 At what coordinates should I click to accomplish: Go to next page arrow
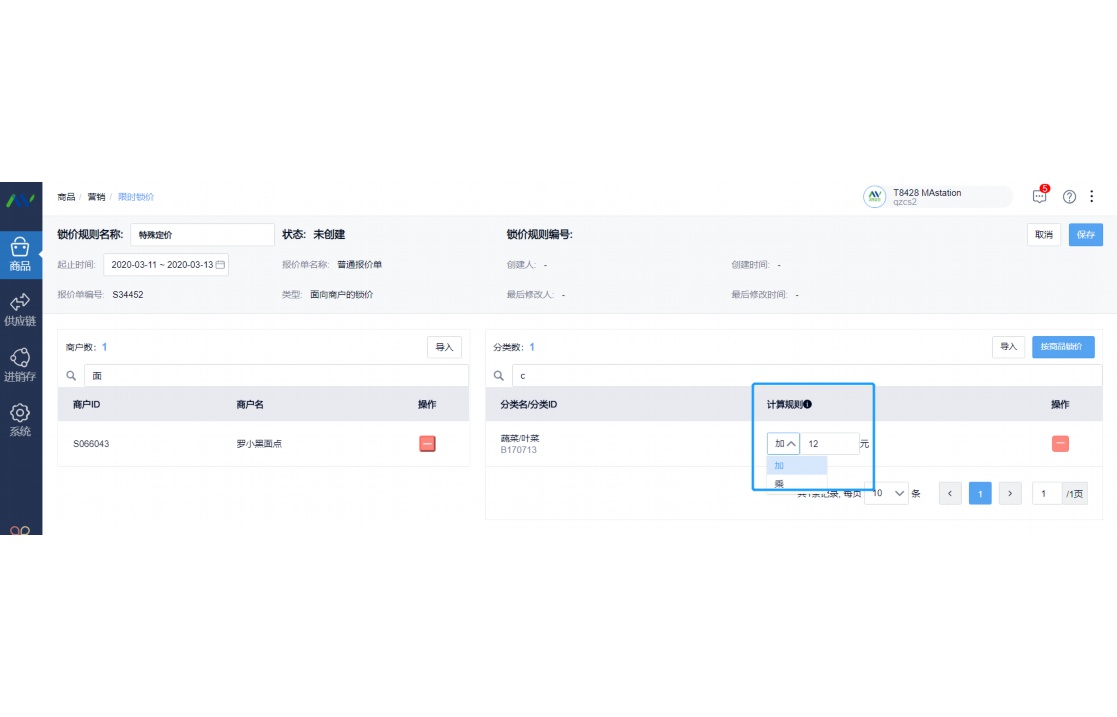point(1010,493)
